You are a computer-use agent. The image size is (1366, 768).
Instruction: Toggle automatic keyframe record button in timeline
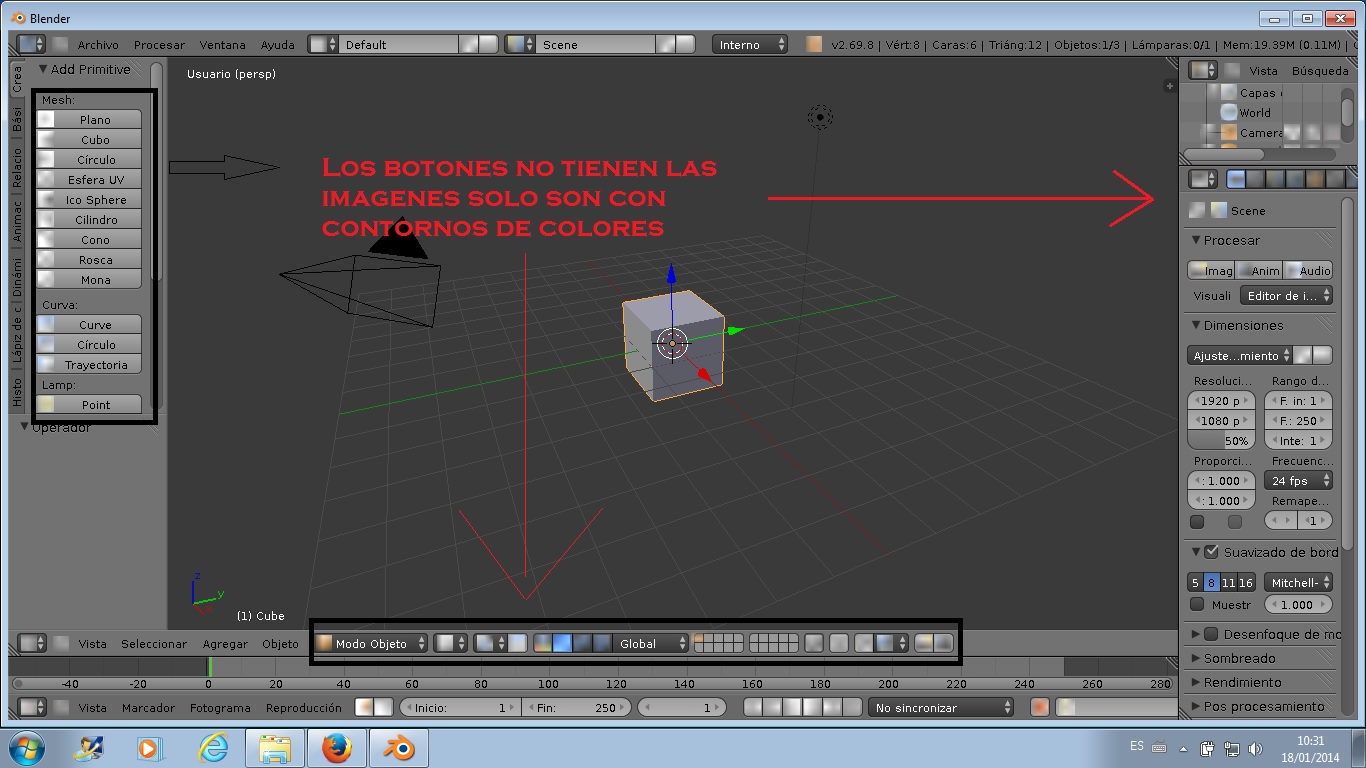(1040, 708)
